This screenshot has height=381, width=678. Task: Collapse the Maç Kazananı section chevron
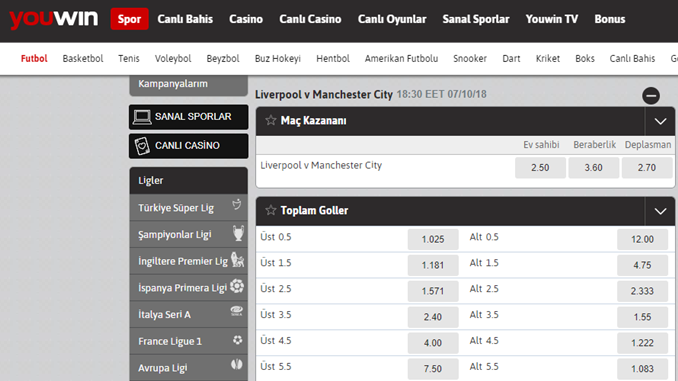coord(660,122)
